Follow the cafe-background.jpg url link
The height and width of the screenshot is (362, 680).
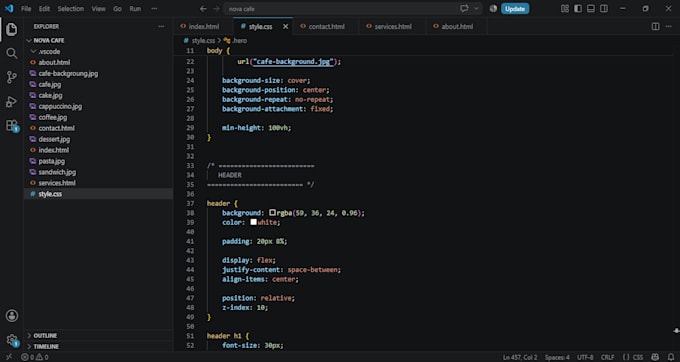click(x=294, y=62)
